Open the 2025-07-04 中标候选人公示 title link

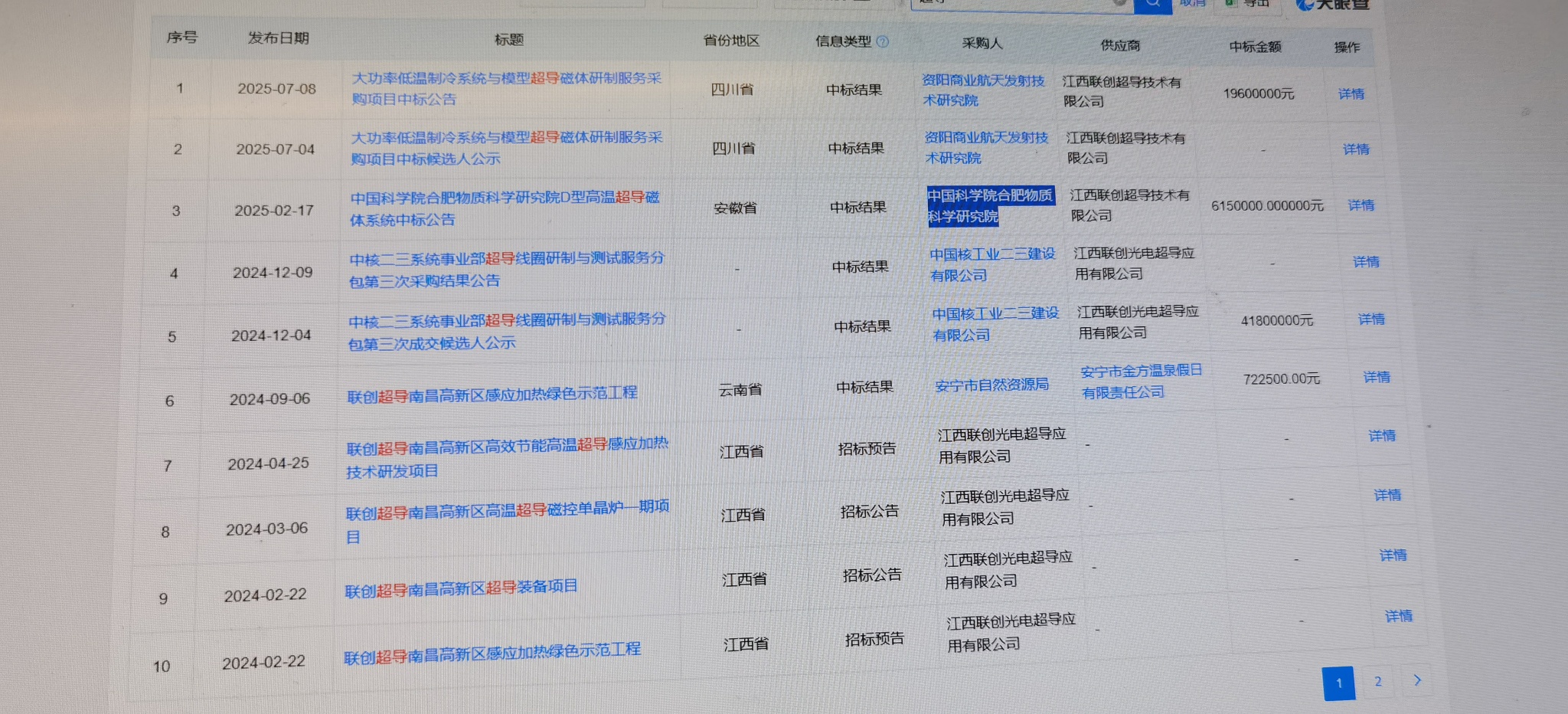point(506,148)
